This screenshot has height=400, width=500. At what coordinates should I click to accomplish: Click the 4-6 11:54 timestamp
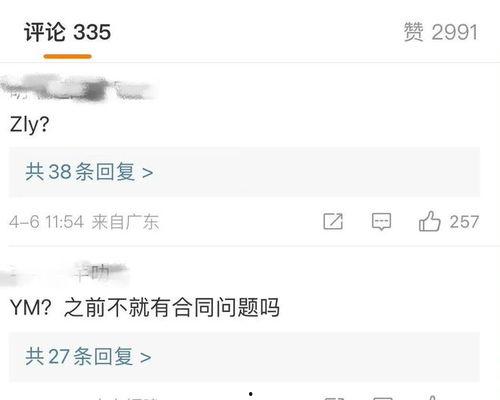[x=46, y=222]
